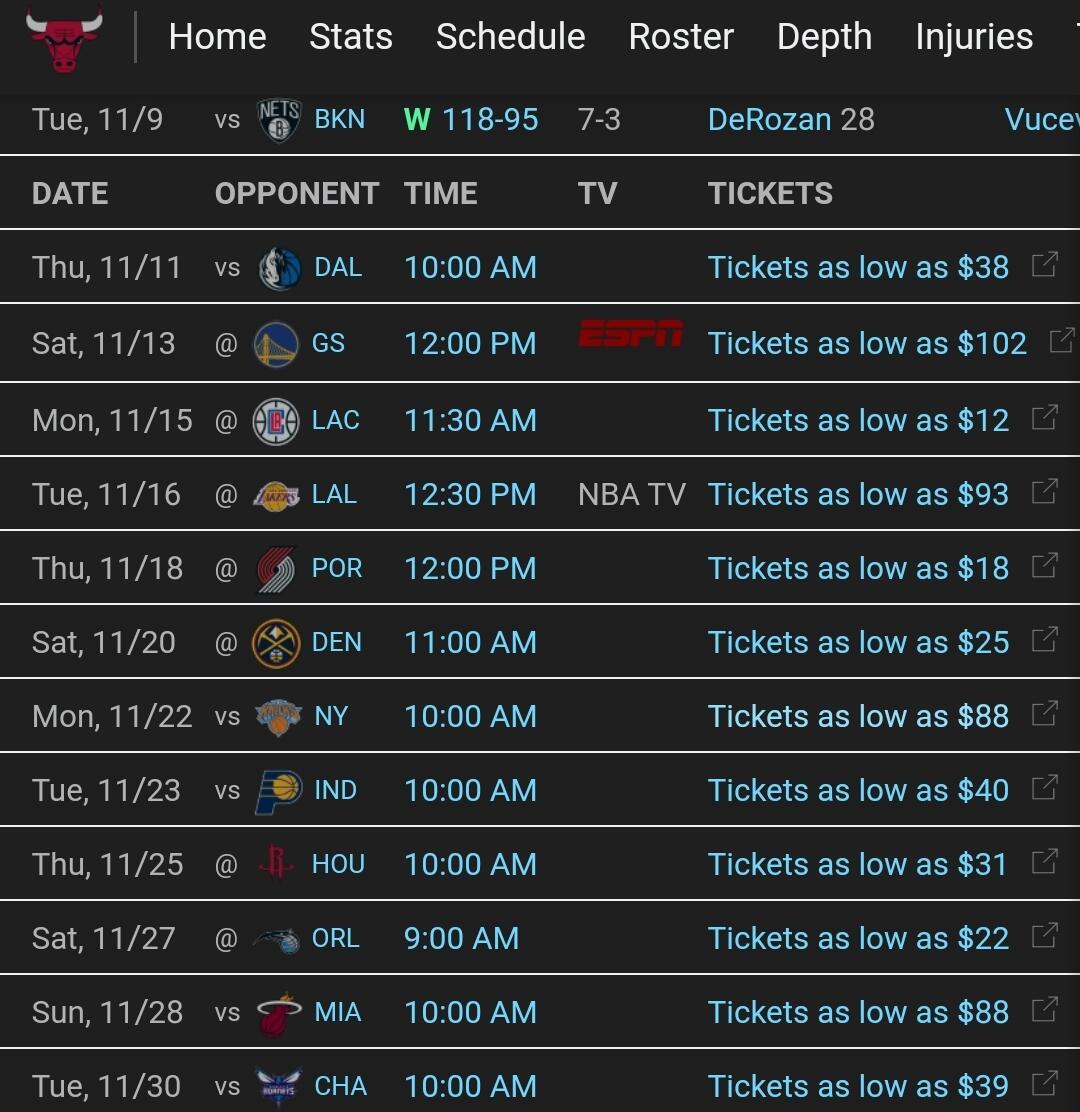Image resolution: width=1080 pixels, height=1112 pixels.
Task: Open external link icon for 11/11 tickets
Action: (x=1044, y=265)
